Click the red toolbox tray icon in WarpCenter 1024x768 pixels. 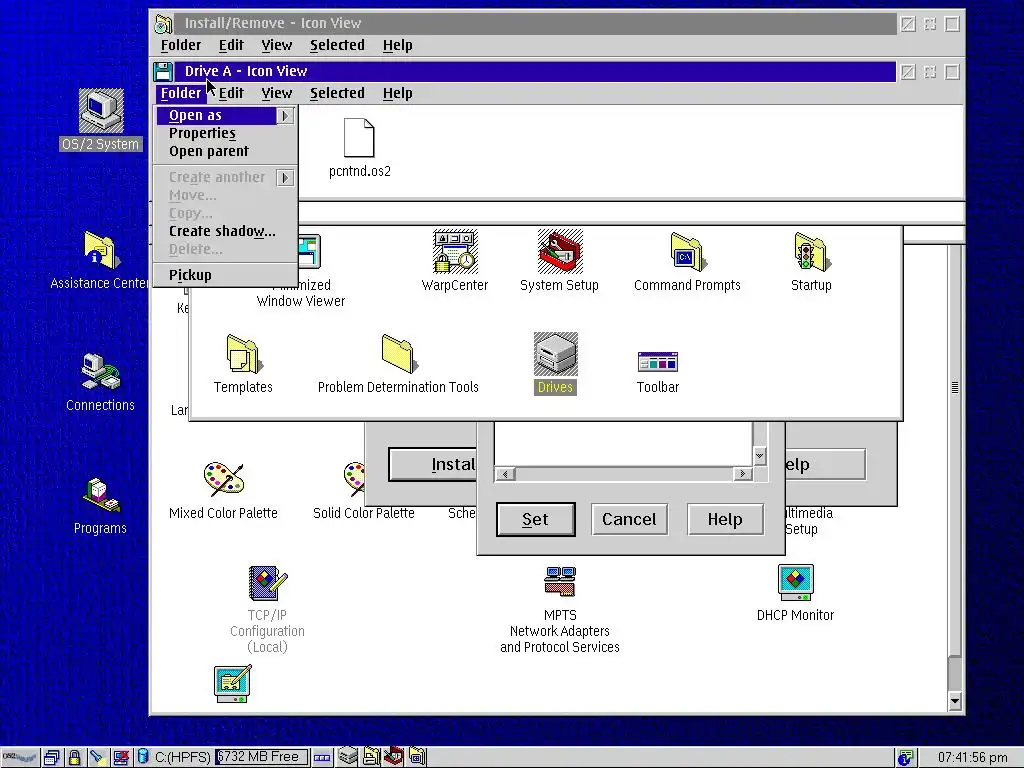click(393, 756)
